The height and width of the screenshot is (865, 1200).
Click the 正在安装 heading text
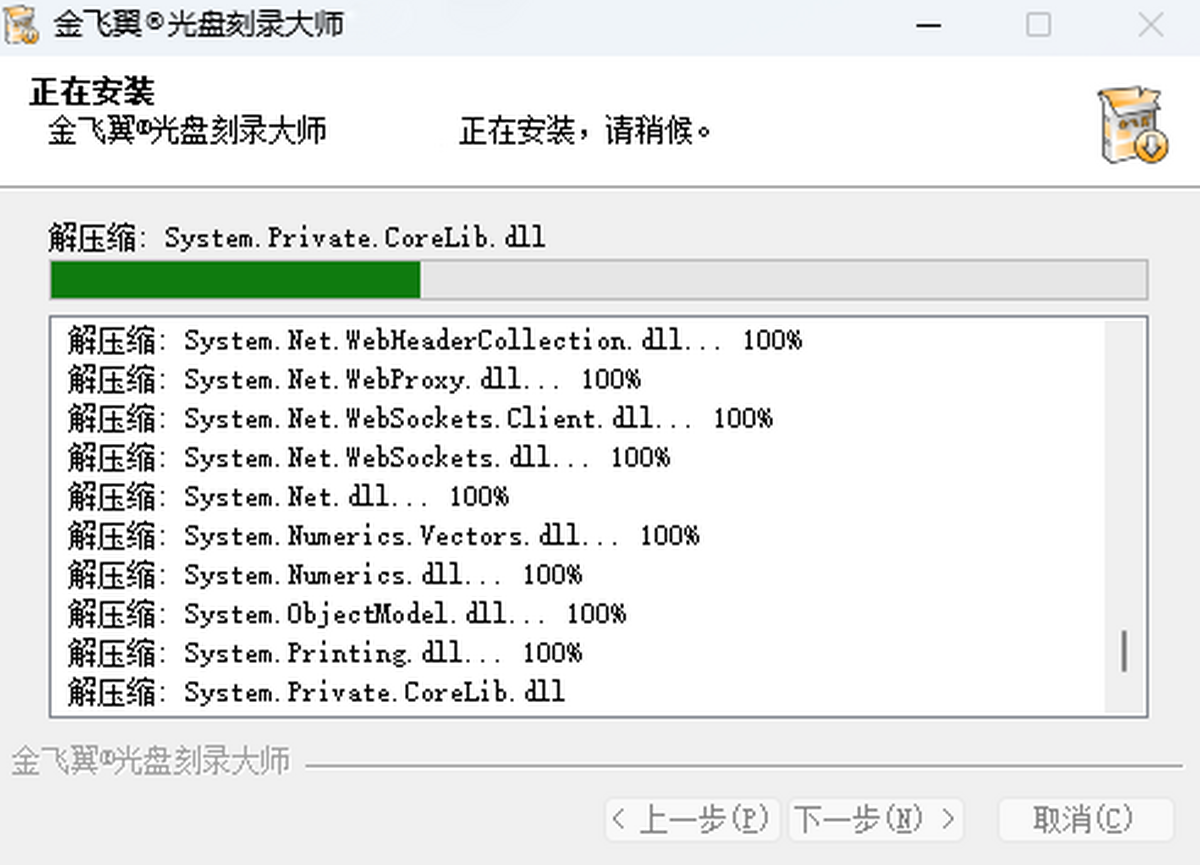pyautogui.click(x=92, y=92)
